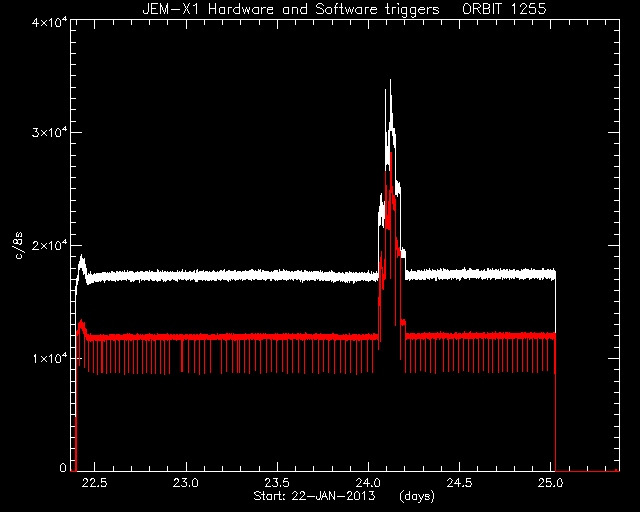Click the flat white curve near day 23.5
This screenshot has width=640, height=512.
pyautogui.click(x=278, y=276)
